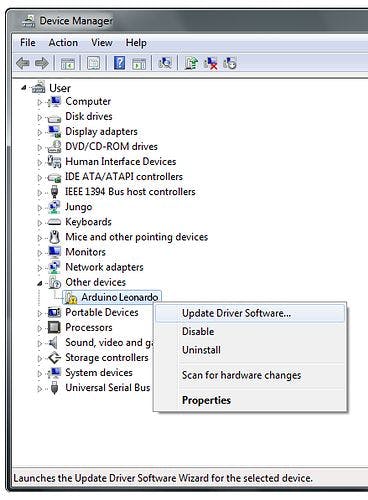Viewport: 368px width, 500px height.
Task: Choose Disable from the context menu
Action: tap(250, 331)
